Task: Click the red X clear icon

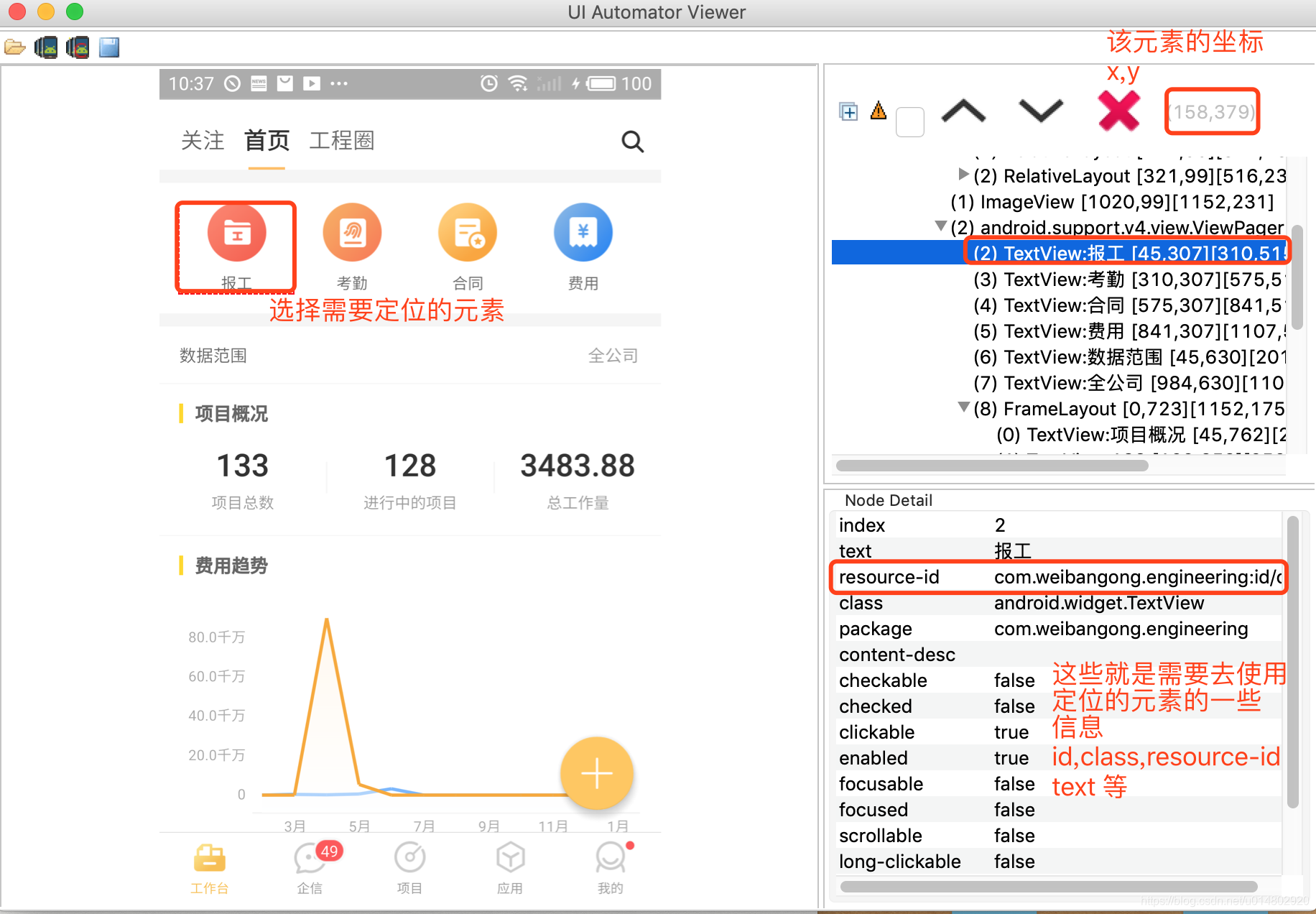Action: coord(1118,111)
